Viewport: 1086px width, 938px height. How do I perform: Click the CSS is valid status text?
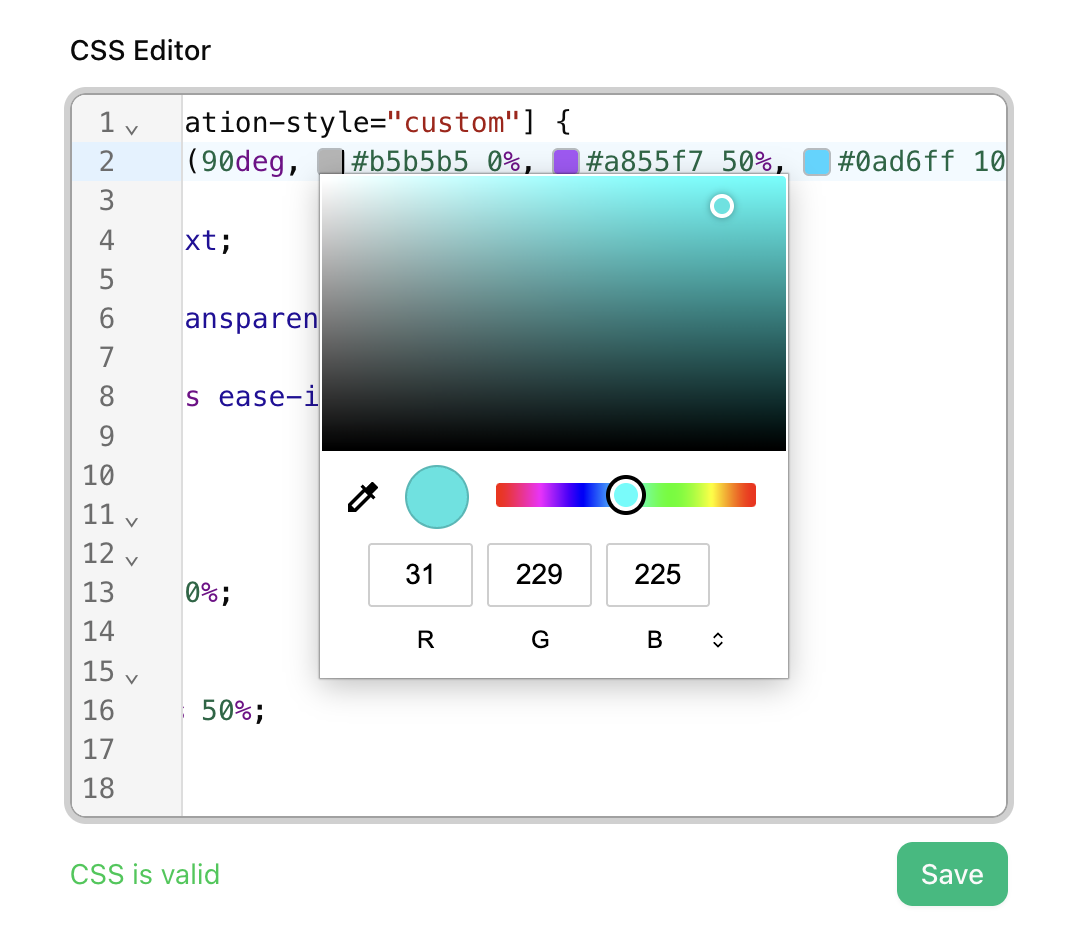click(x=144, y=874)
